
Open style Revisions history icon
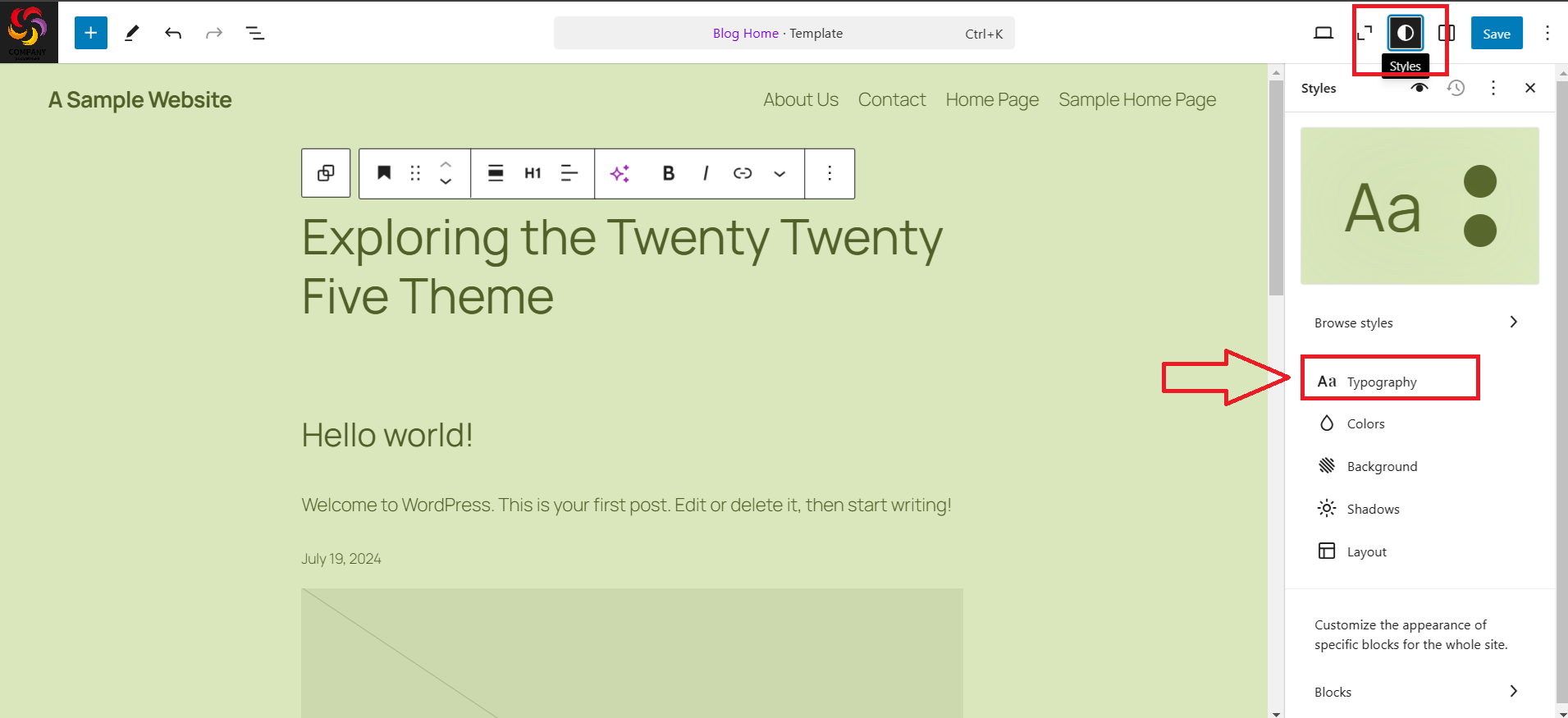(1456, 88)
